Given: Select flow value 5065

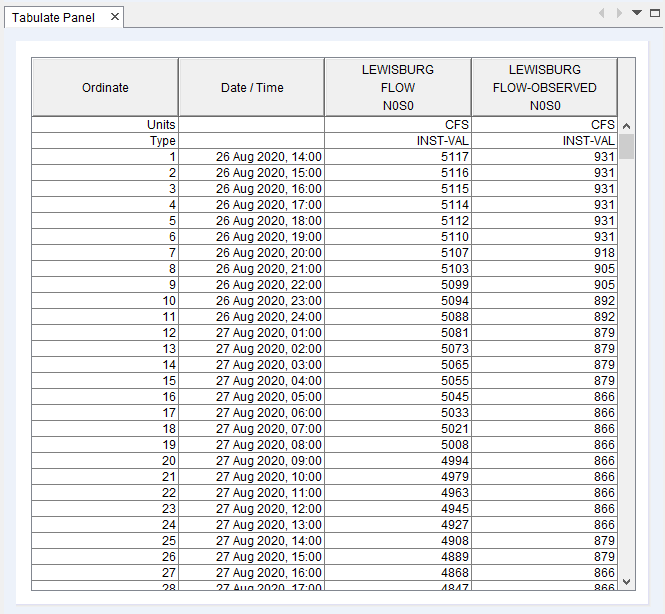Looking at the screenshot, I should [398, 365].
